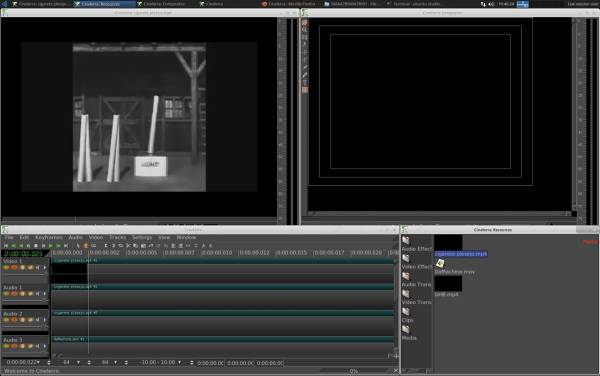
Task: Cancel the operation with the status bar X
Action: point(396,371)
